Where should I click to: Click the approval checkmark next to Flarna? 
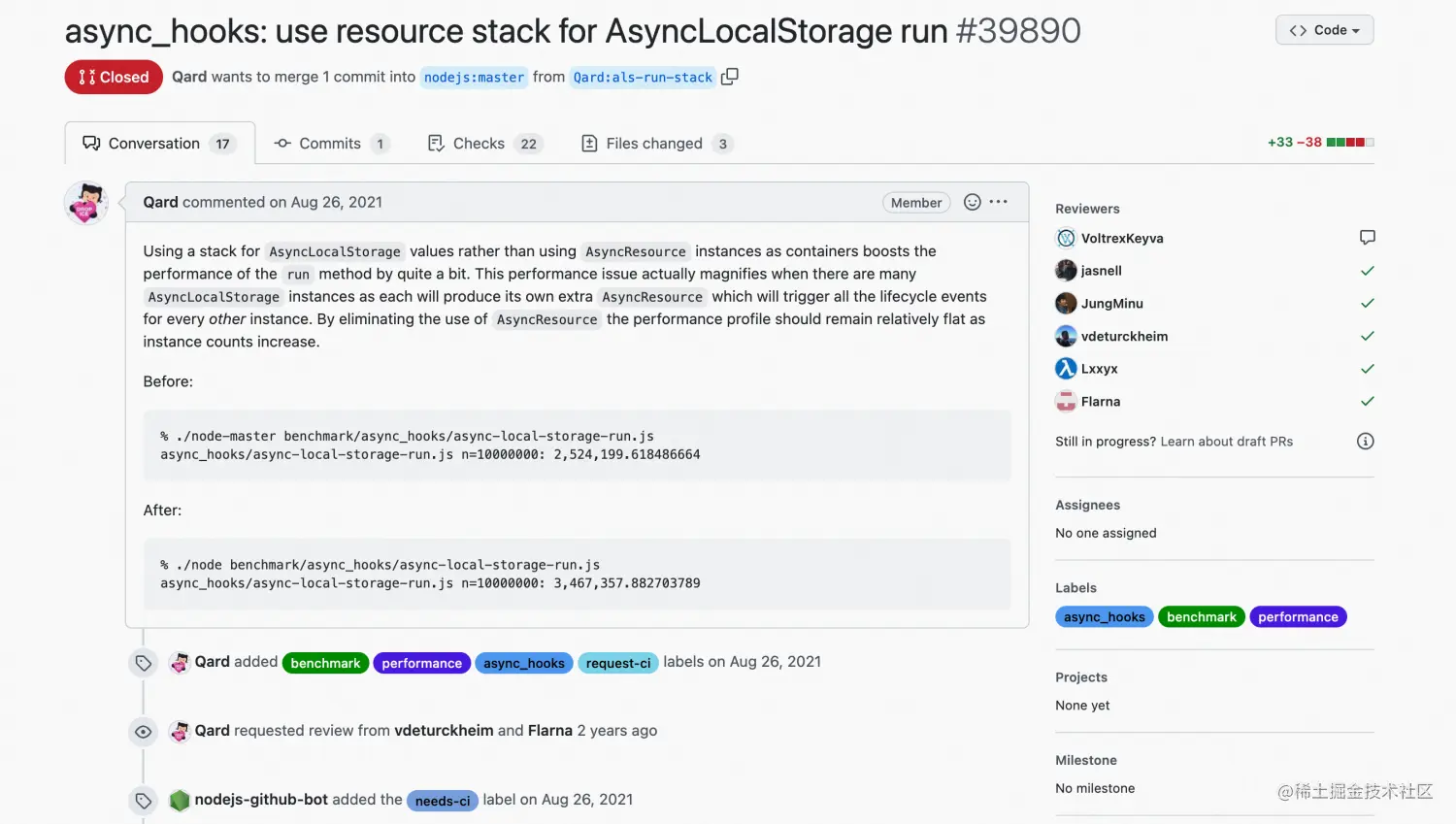pos(1367,401)
